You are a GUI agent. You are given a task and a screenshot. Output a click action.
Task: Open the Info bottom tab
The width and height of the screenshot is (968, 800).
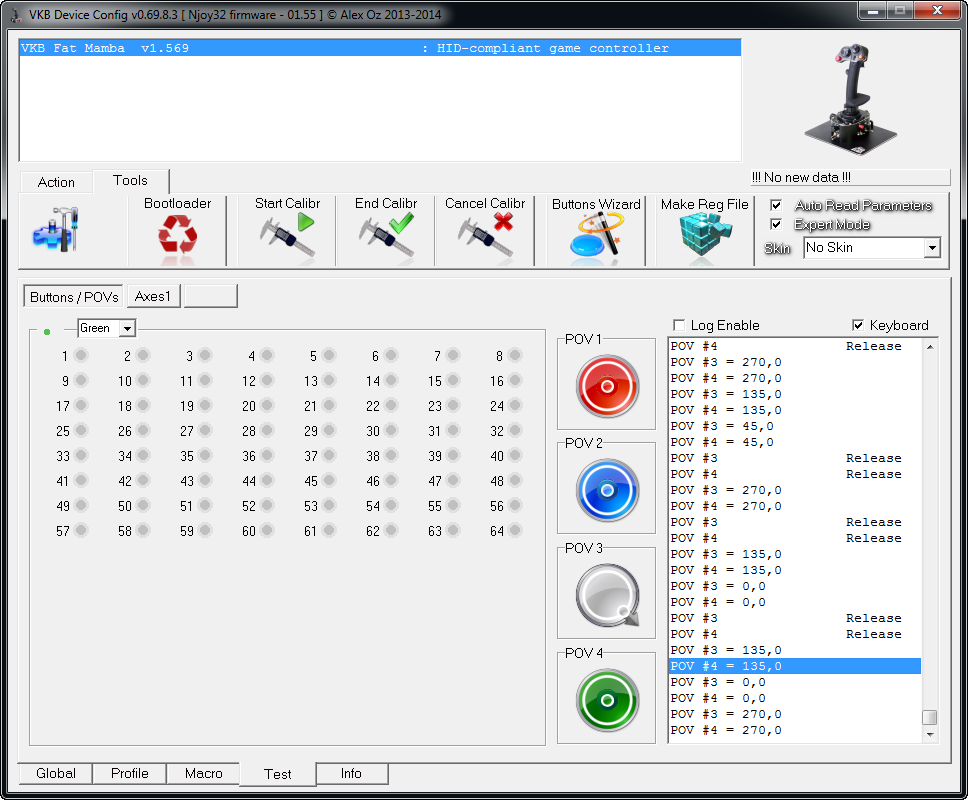pos(351,773)
